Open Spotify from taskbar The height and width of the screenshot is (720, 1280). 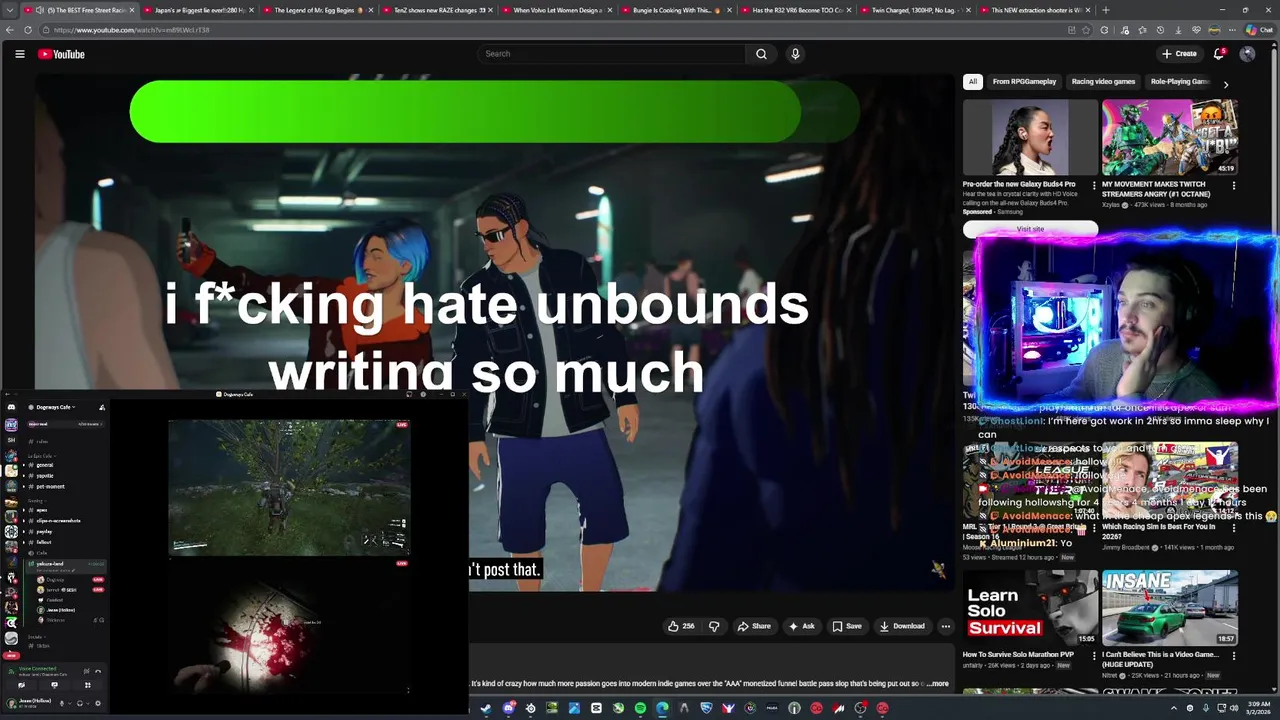640,708
